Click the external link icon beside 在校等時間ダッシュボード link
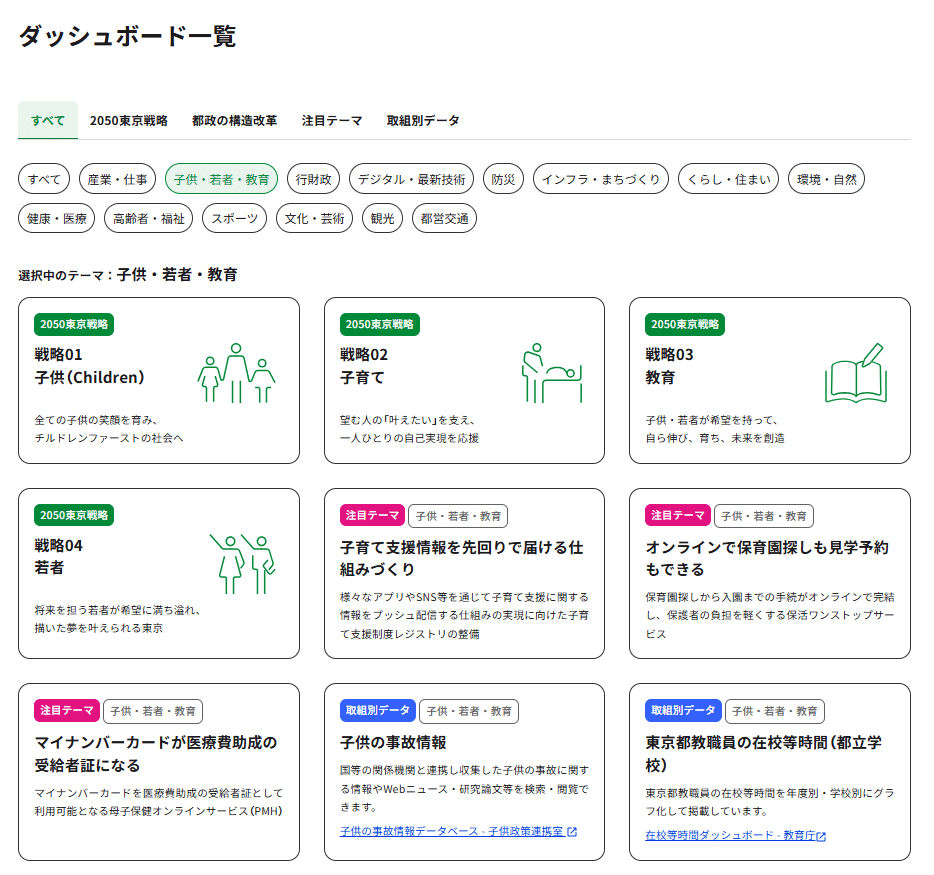The height and width of the screenshot is (875, 934). pyautogui.click(x=820, y=835)
